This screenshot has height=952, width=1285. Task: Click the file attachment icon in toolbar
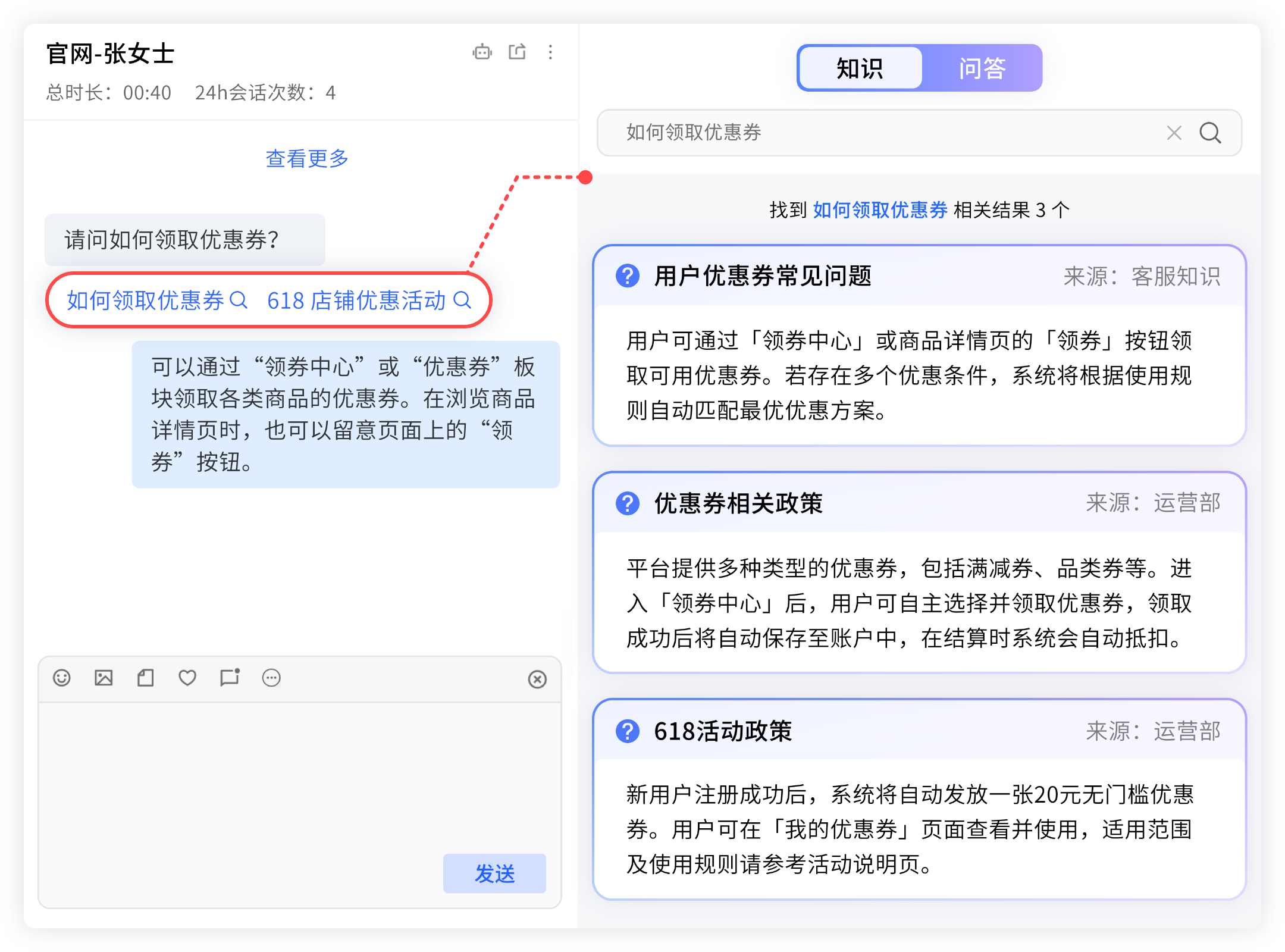pyautogui.click(x=146, y=678)
